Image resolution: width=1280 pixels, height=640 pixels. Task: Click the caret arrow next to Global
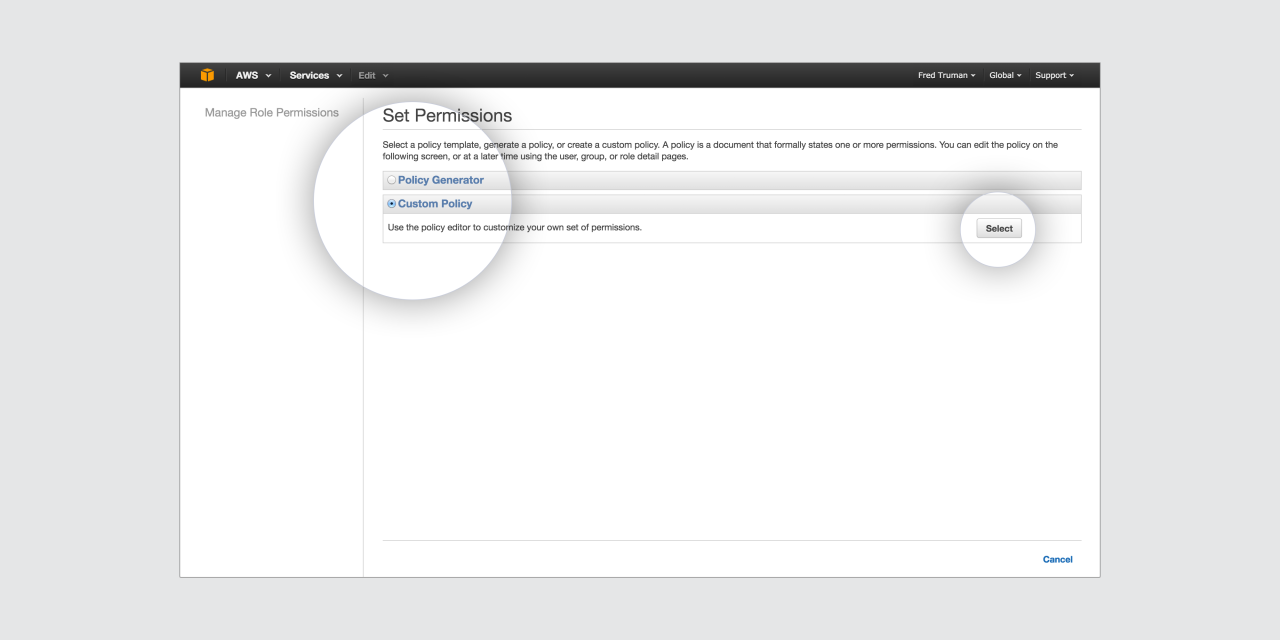[1019, 76]
